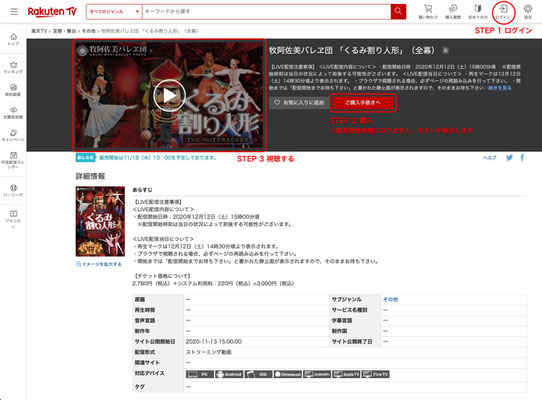Open the shopping cart icon
542x400 pixels.
pyautogui.click(x=428, y=11)
